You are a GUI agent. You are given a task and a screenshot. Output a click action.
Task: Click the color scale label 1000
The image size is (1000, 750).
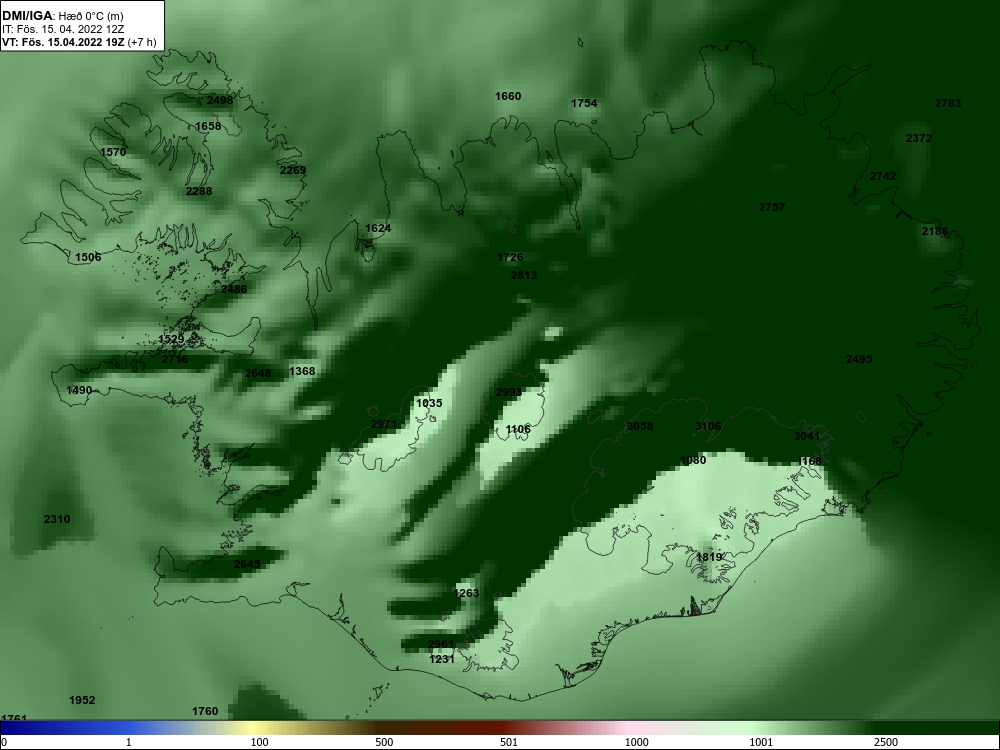click(x=636, y=742)
